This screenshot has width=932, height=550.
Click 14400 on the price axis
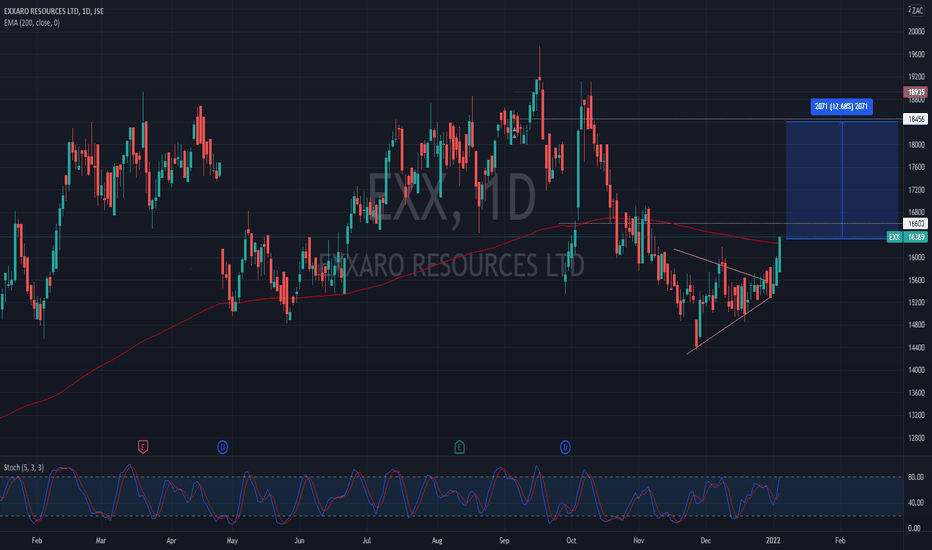click(x=916, y=347)
